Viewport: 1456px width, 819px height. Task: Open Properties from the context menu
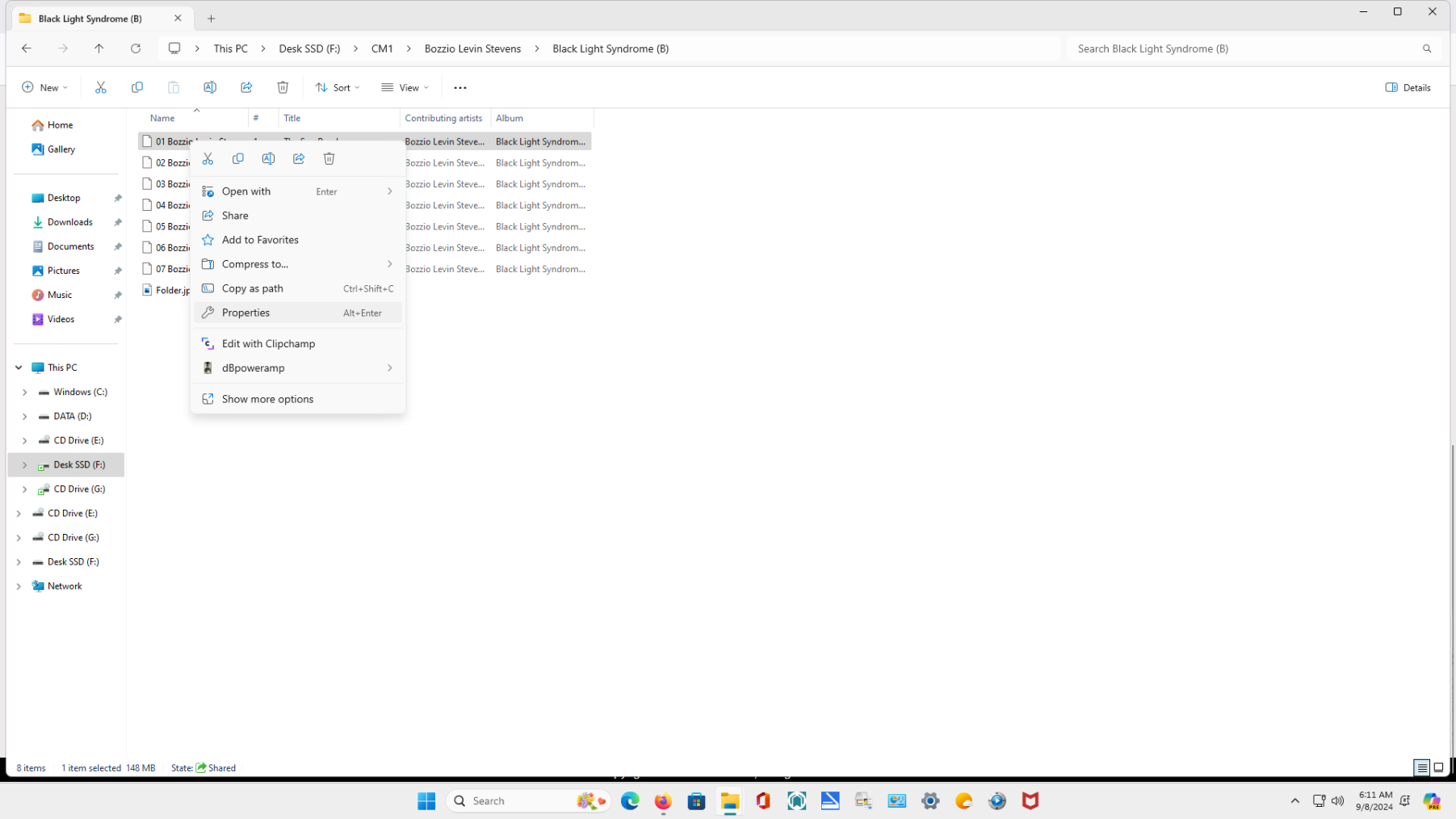pos(298,313)
